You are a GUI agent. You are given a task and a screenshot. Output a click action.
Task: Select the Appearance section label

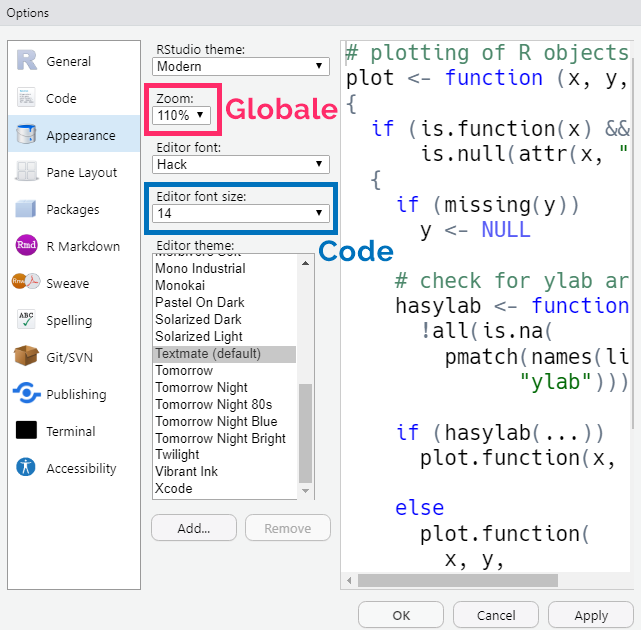point(81,136)
